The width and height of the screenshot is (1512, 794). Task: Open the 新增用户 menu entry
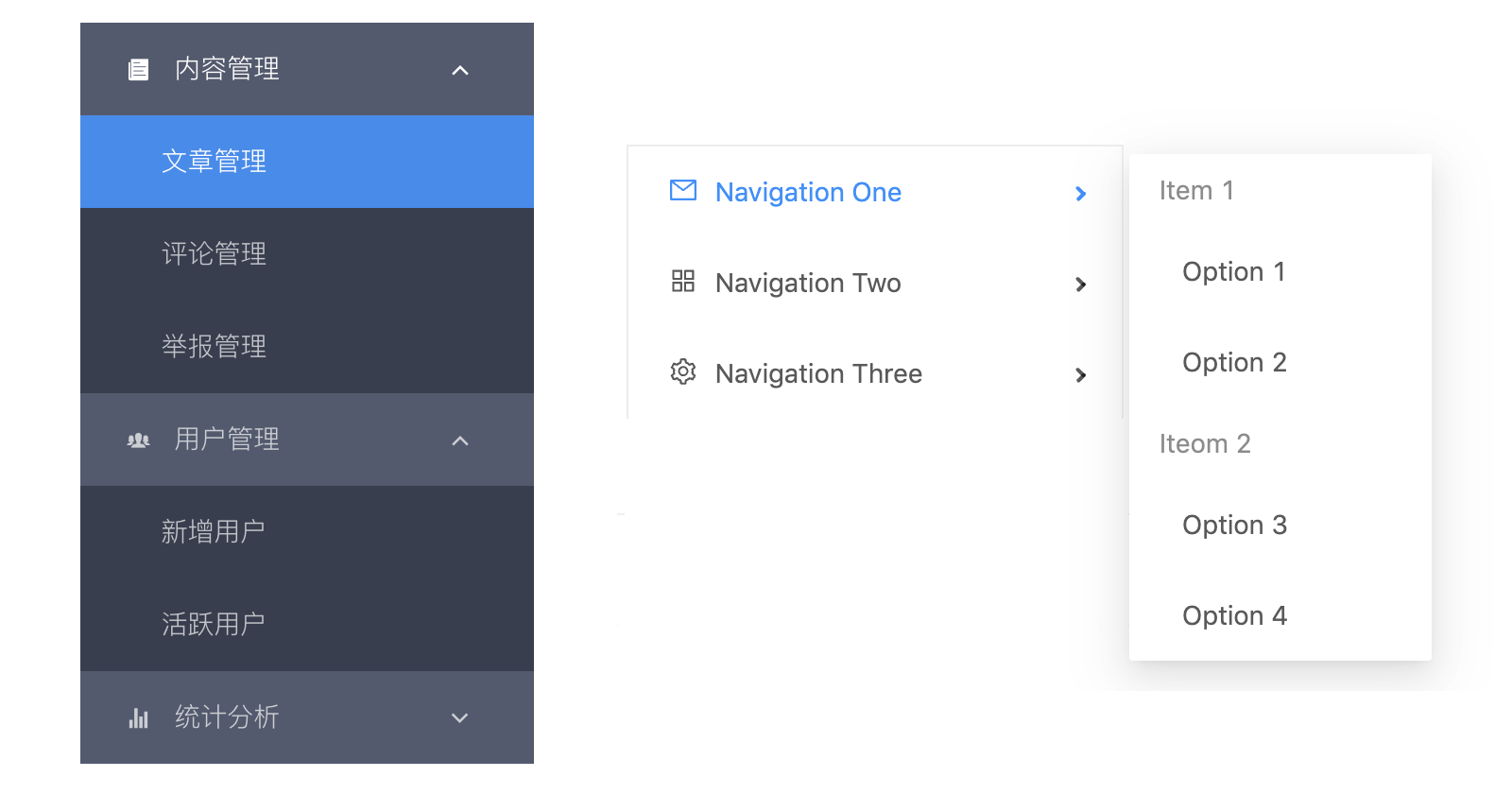214,532
